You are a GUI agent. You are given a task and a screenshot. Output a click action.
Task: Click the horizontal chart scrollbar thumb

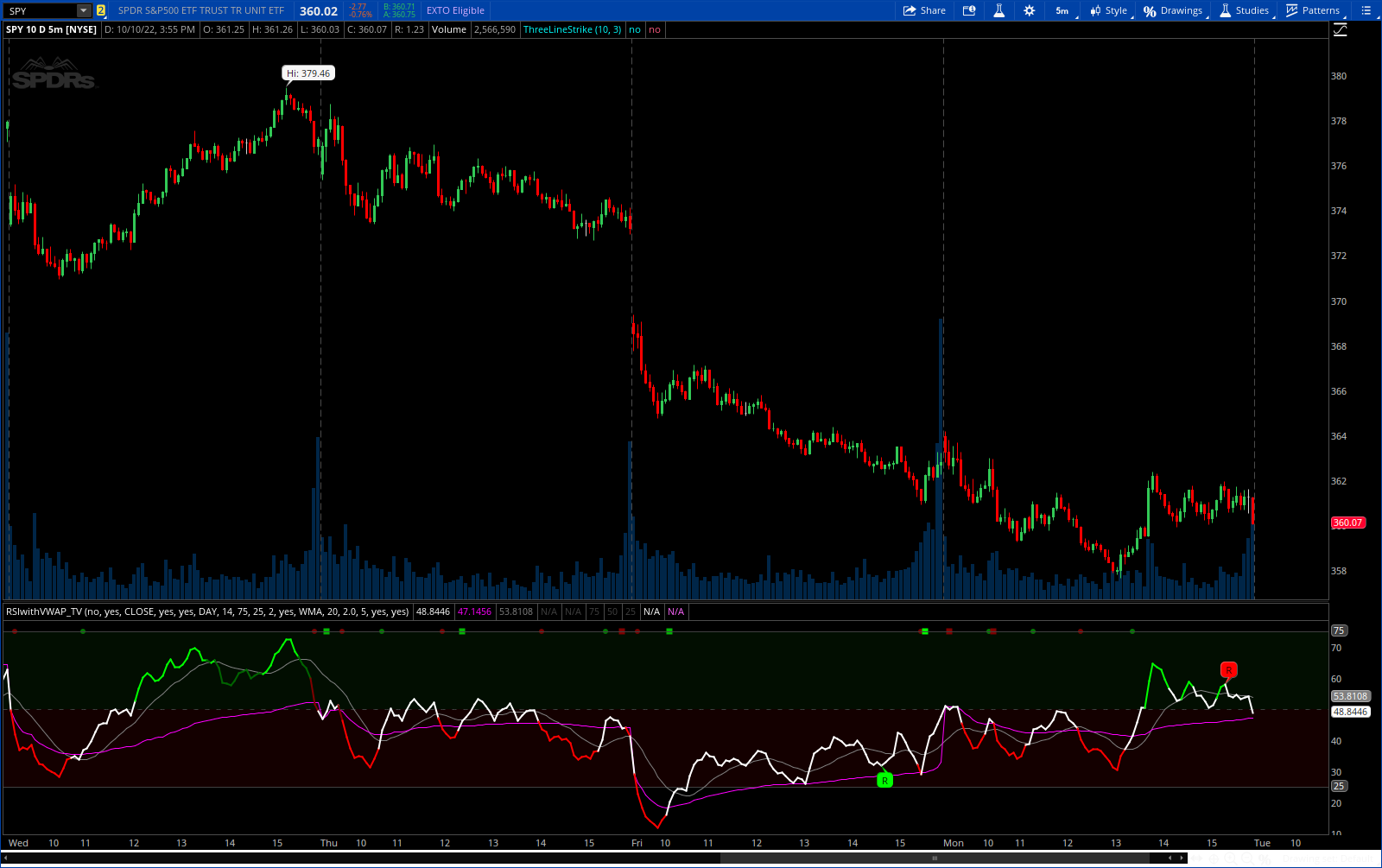point(935,858)
